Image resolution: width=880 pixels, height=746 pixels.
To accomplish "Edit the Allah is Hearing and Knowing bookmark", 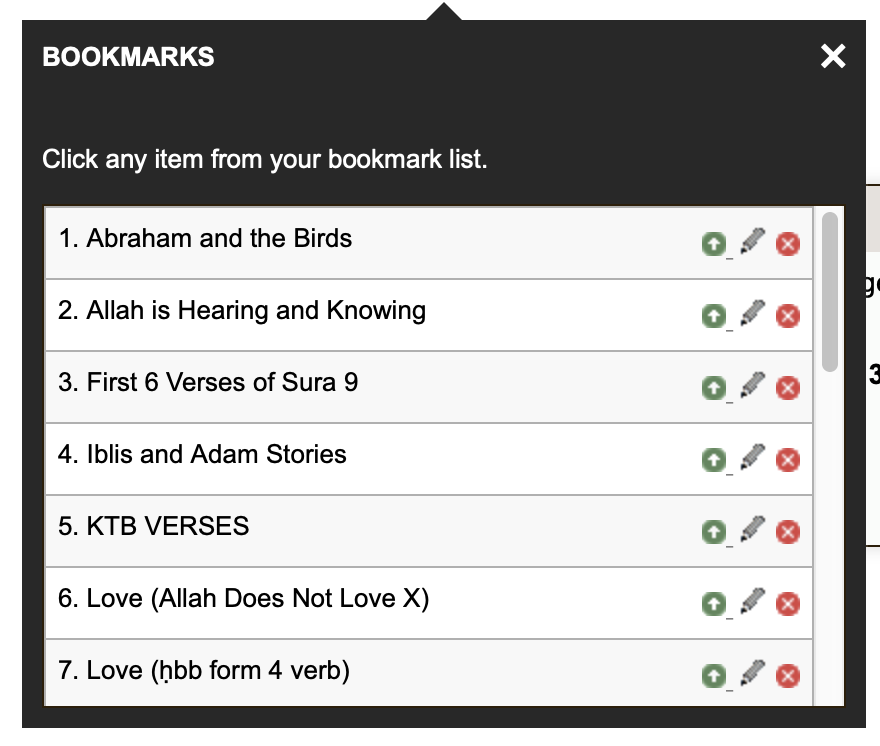I will coord(753,313).
